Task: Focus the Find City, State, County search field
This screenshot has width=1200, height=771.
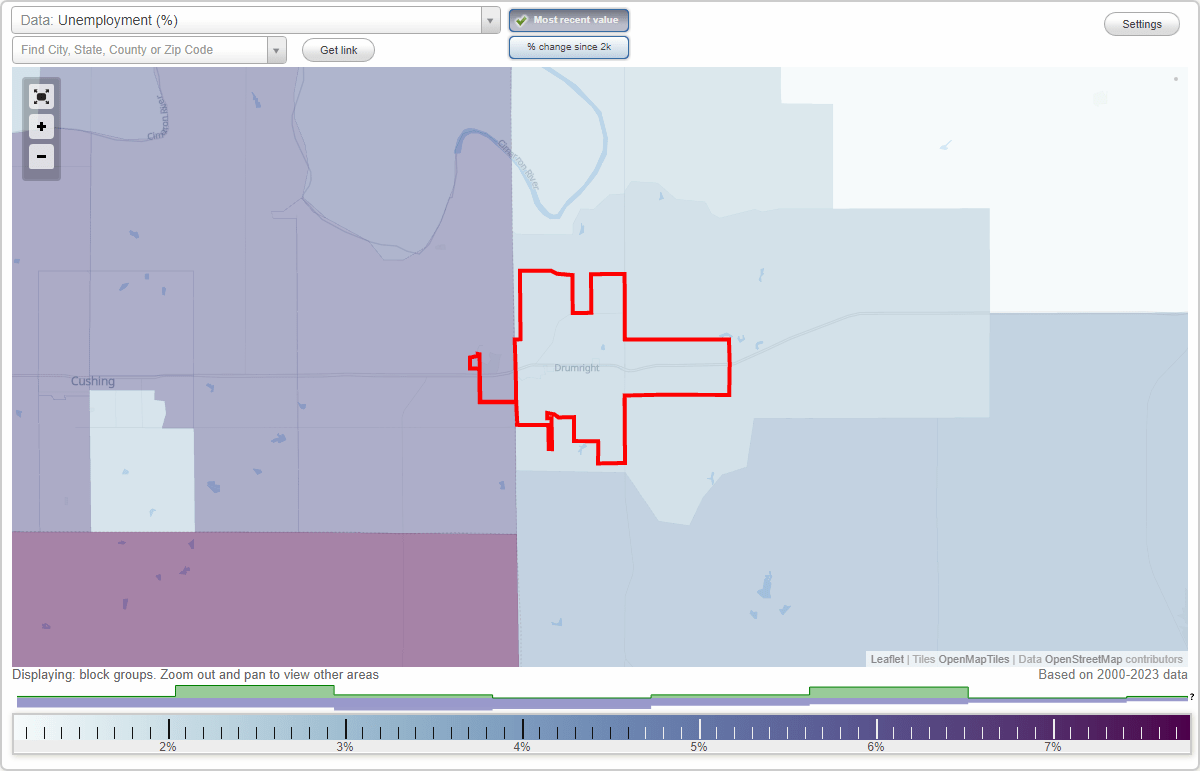Action: tap(140, 50)
